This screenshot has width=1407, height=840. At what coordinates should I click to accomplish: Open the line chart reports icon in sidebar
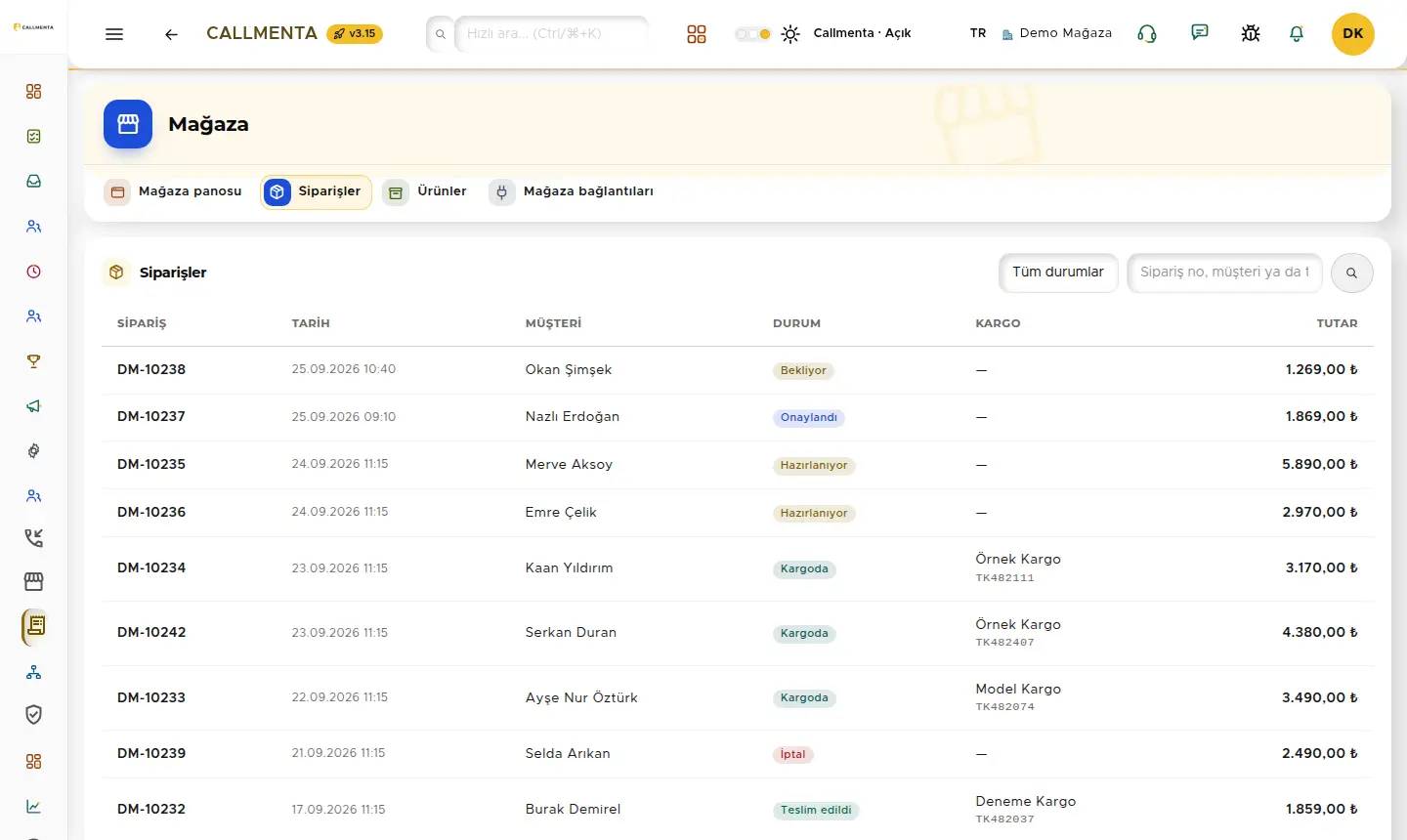click(x=34, y=807)
